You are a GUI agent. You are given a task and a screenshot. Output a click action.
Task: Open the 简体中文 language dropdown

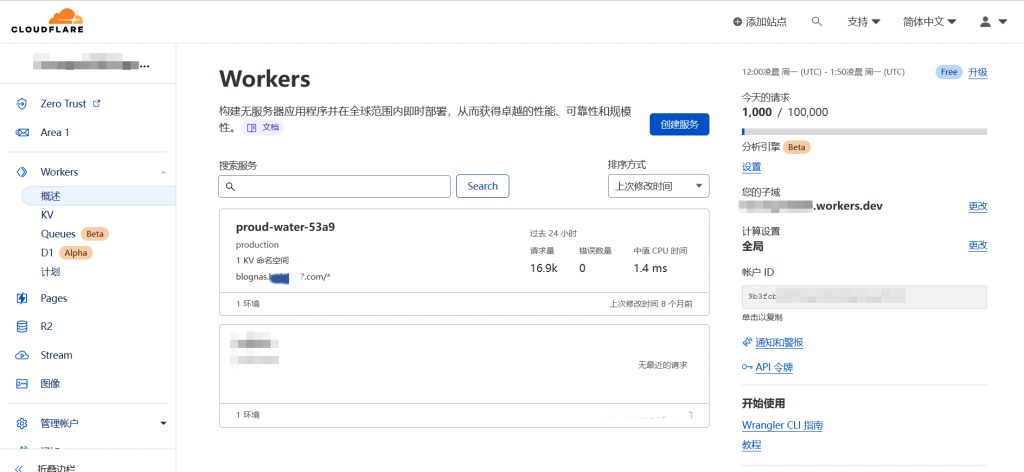click(x=929, y=22)
